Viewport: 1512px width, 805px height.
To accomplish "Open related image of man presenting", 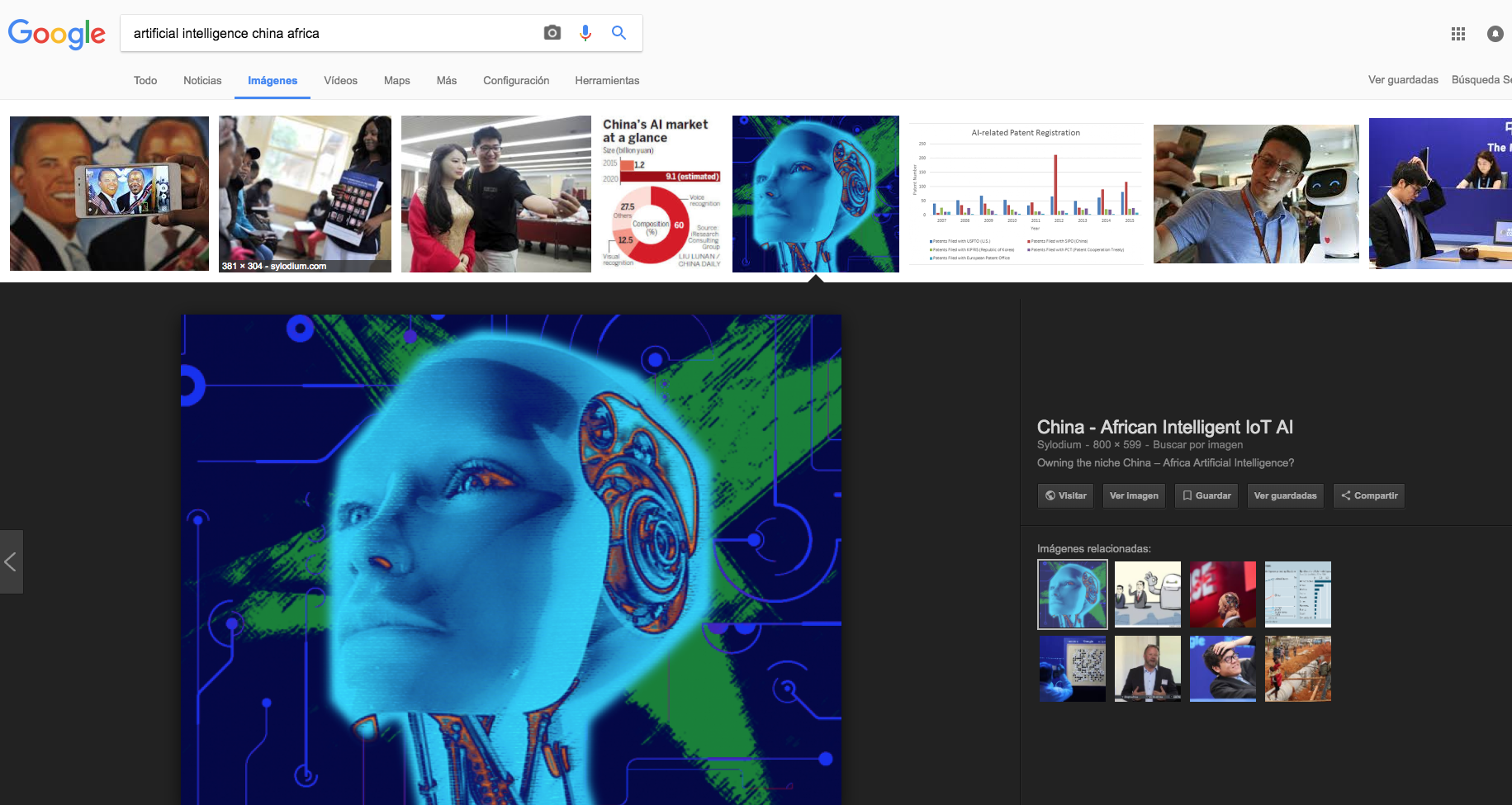I will click(x=1148, y=669).
